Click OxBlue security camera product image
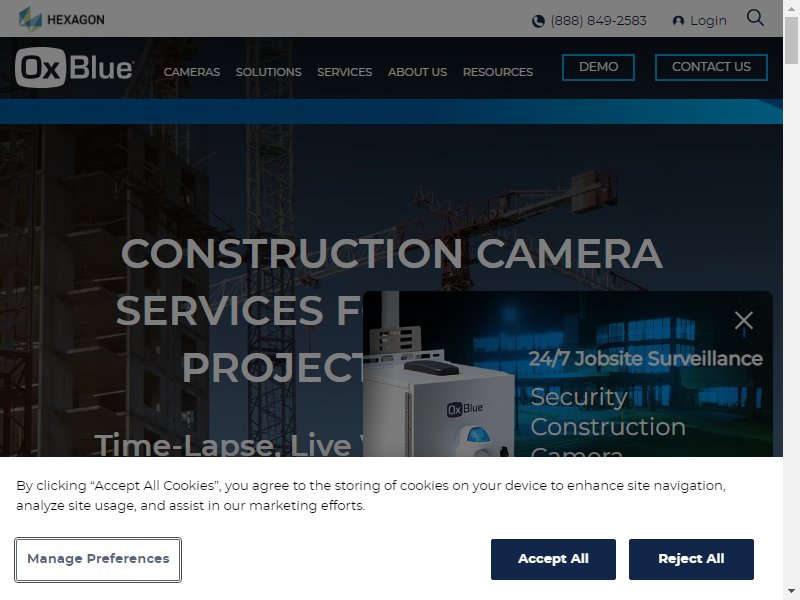The height and width of the screenshot is (600, 800). click(x=439, y=374)
